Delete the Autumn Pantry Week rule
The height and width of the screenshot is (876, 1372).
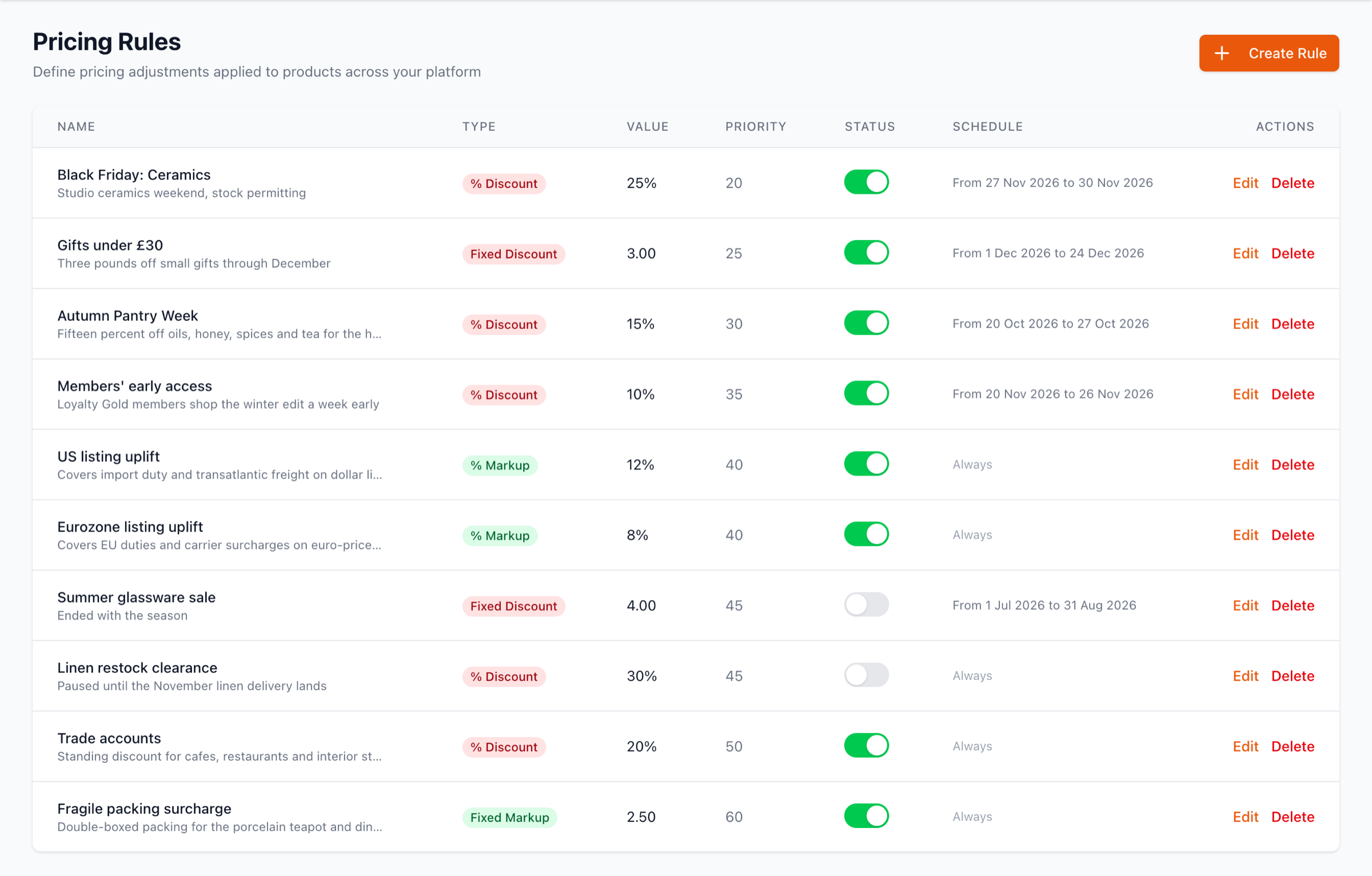coord(1293,324)
